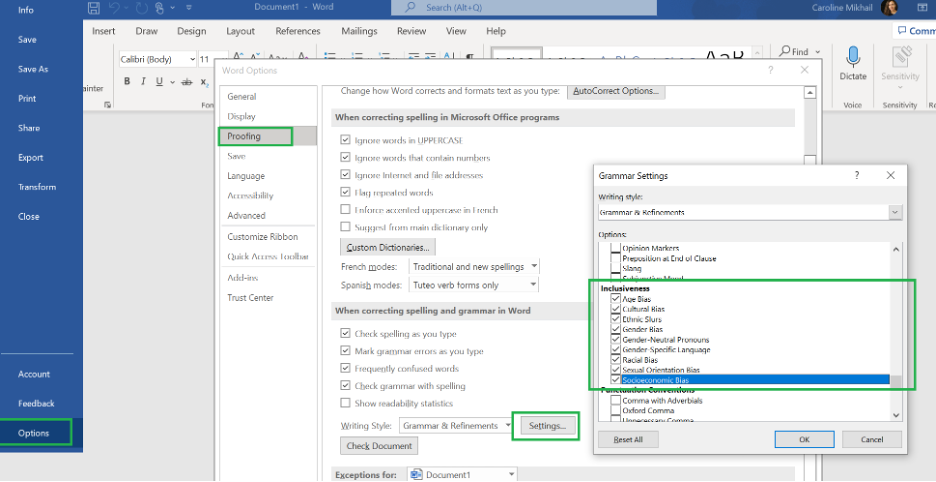Click Search (Alt+Q) box
The image size is (936, 482).
tap(524, 8)
